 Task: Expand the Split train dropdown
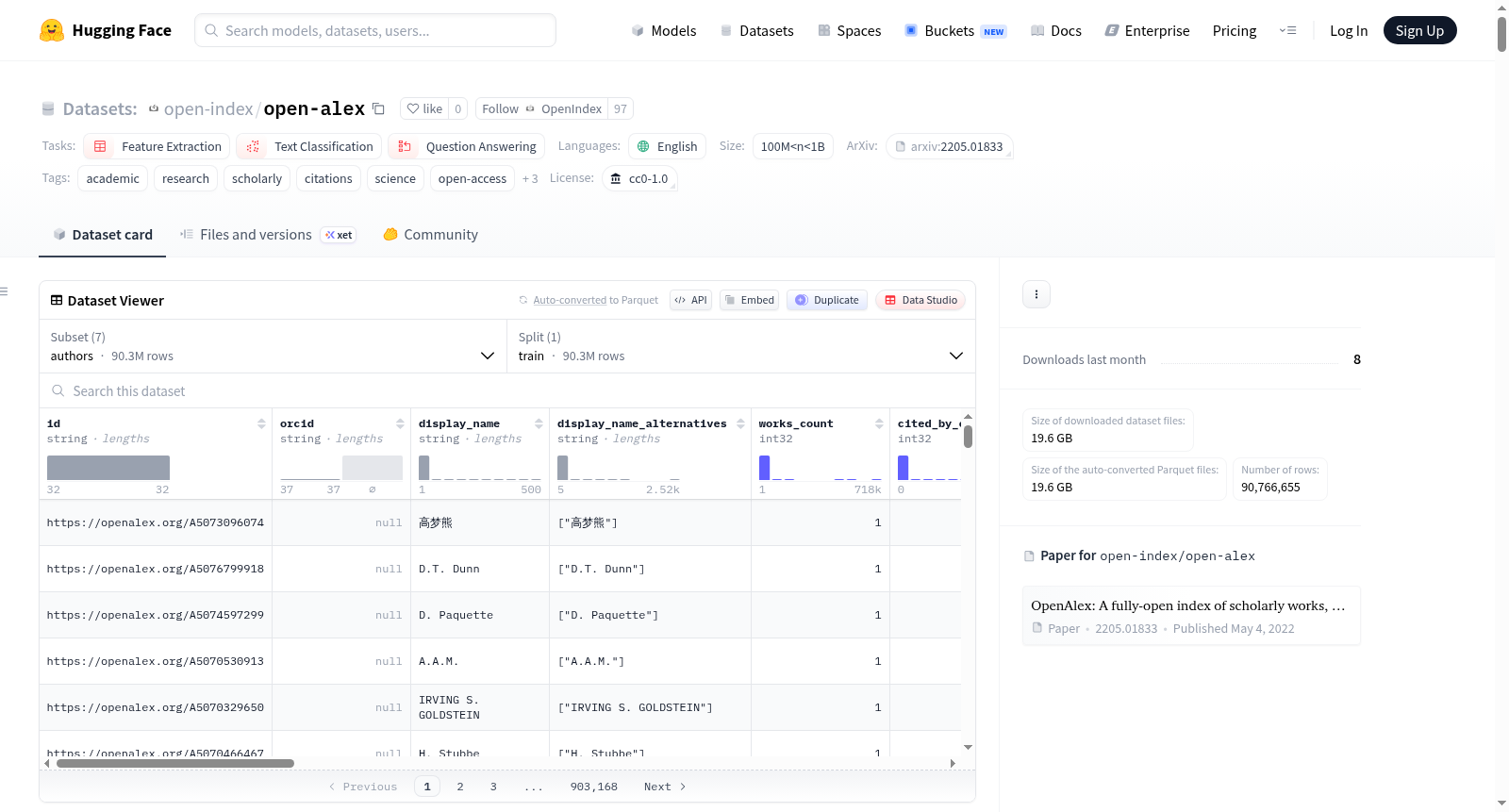(x=741, y=346)
